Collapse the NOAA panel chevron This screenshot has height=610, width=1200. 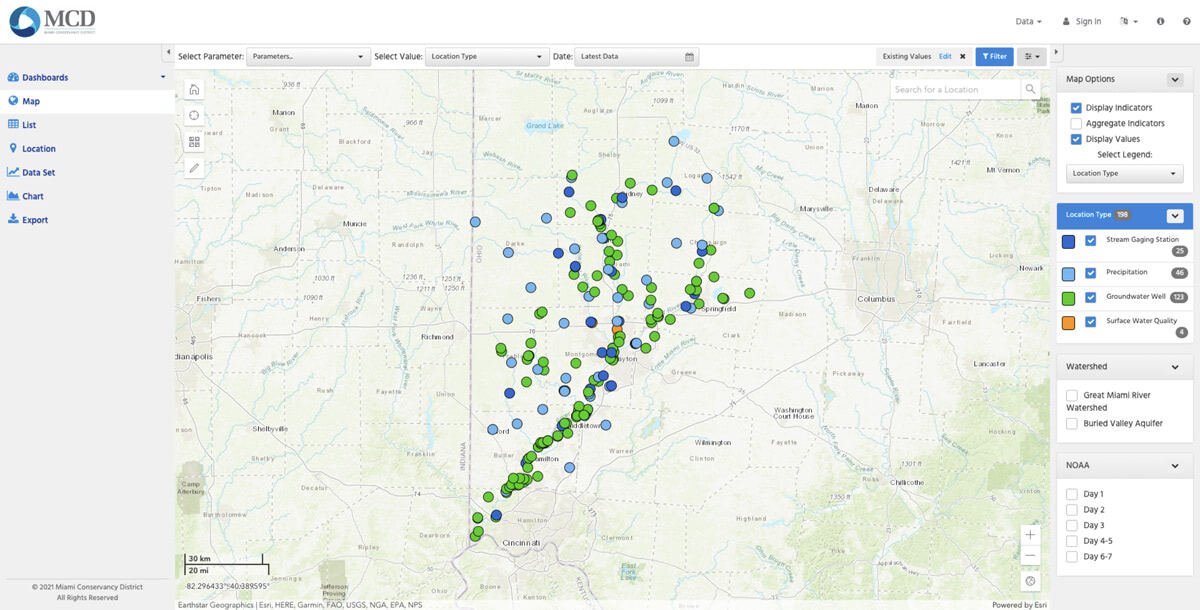[x=1174, y=466]
